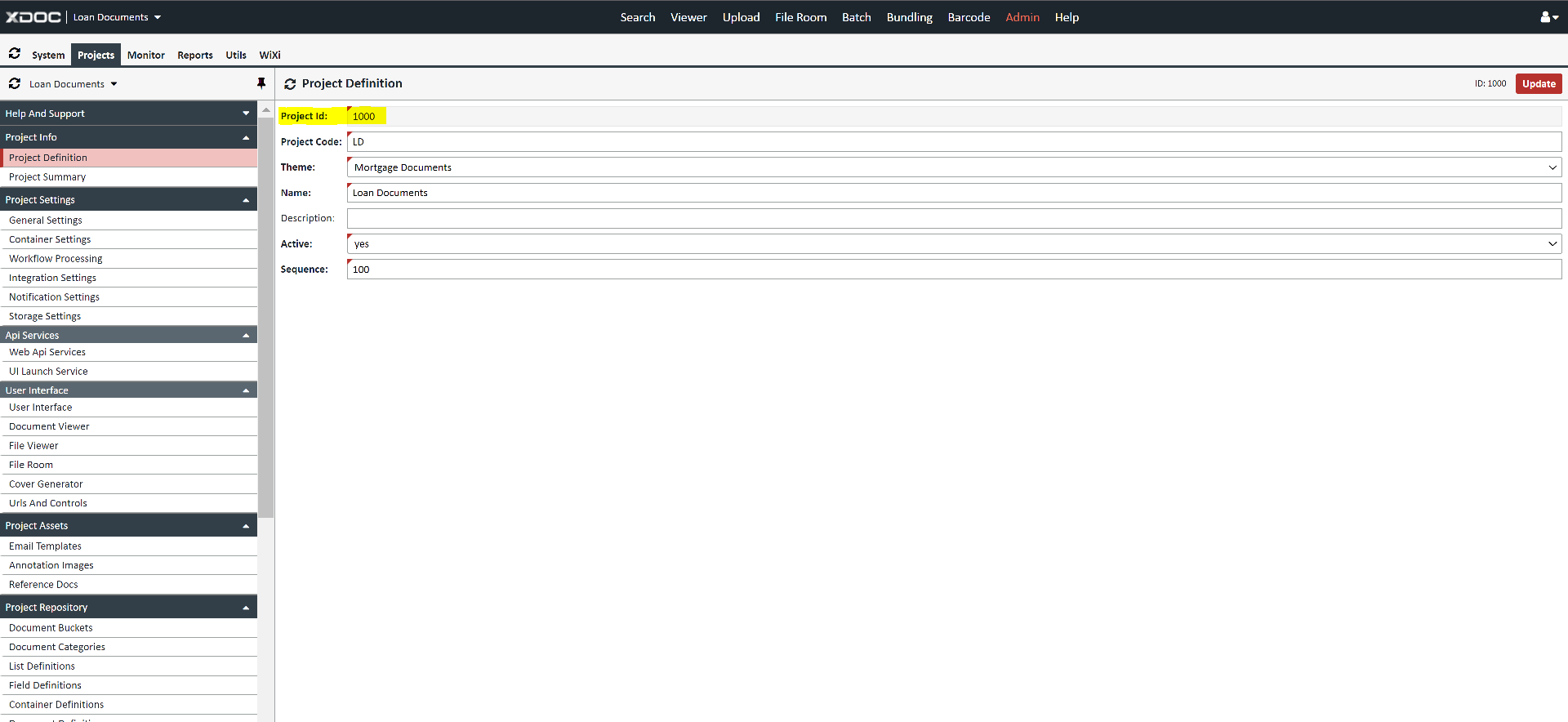Image resolution: width=1568 pixels, height=722 pixels.
Task: Click the XDOC logo icon
Action: pos(33,17)
